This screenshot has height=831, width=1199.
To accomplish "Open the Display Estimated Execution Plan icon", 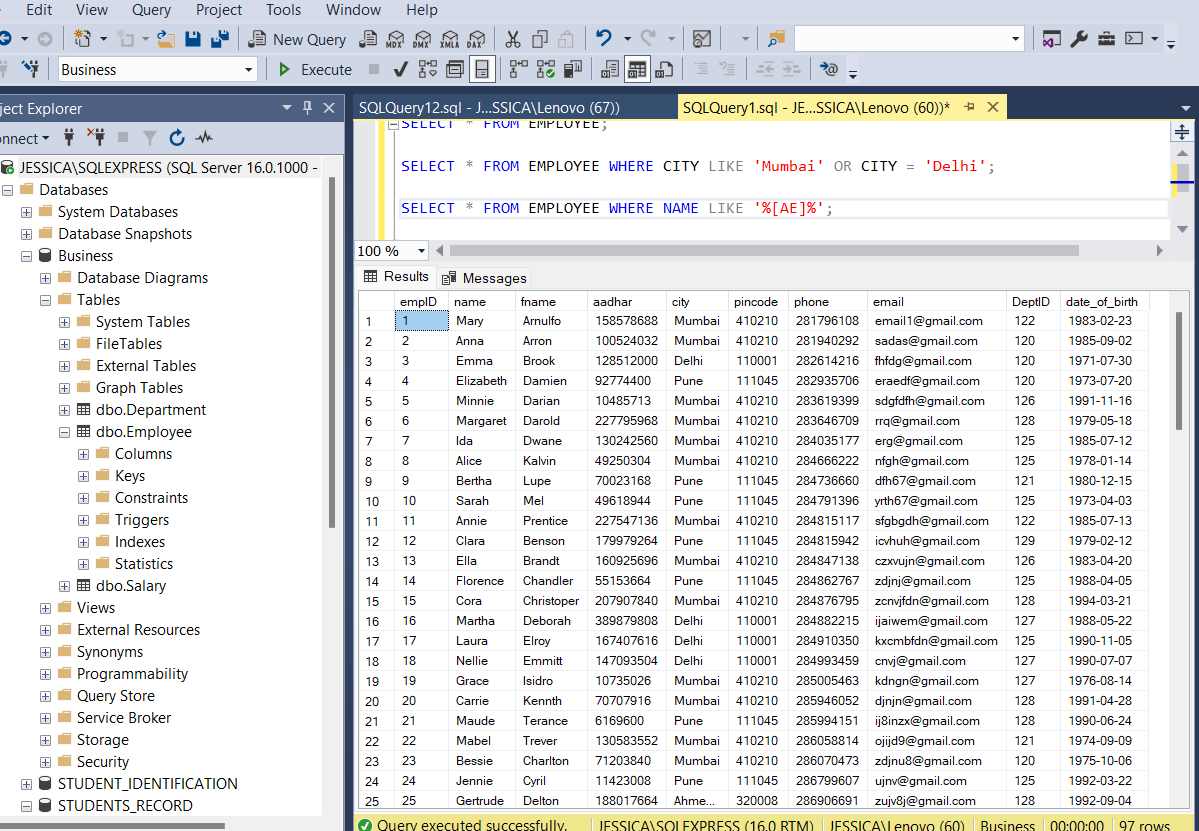I will pos(428,69).
